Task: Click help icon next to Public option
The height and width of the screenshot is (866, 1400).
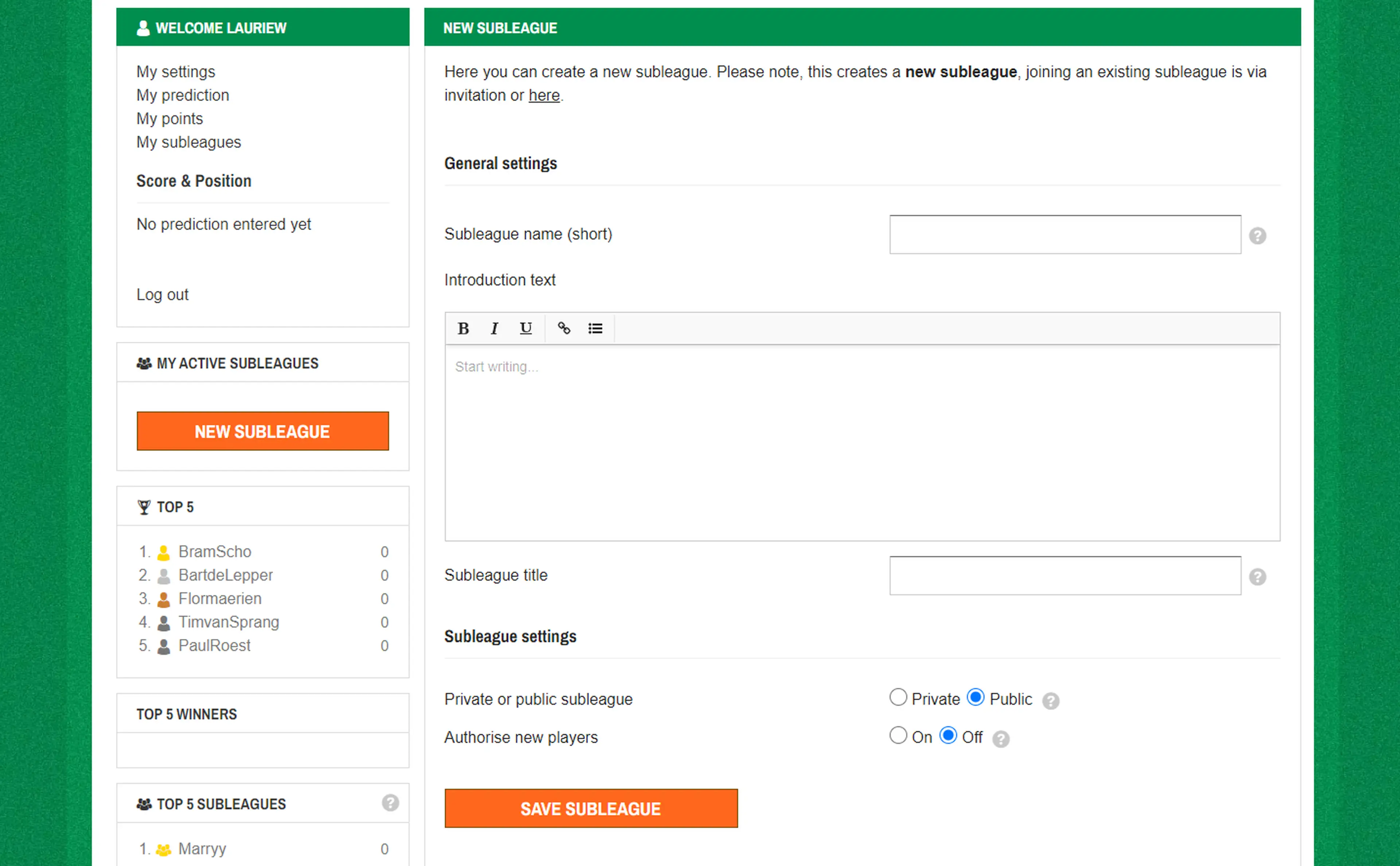Action: pyautogui.click(x=1051, y=701)
